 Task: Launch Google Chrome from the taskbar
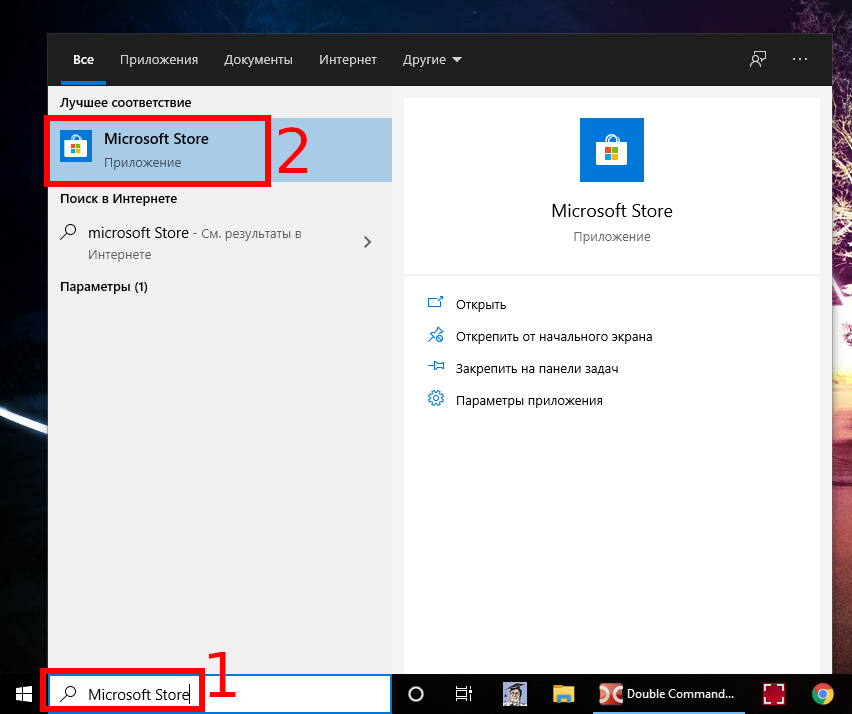coord(822,694)
